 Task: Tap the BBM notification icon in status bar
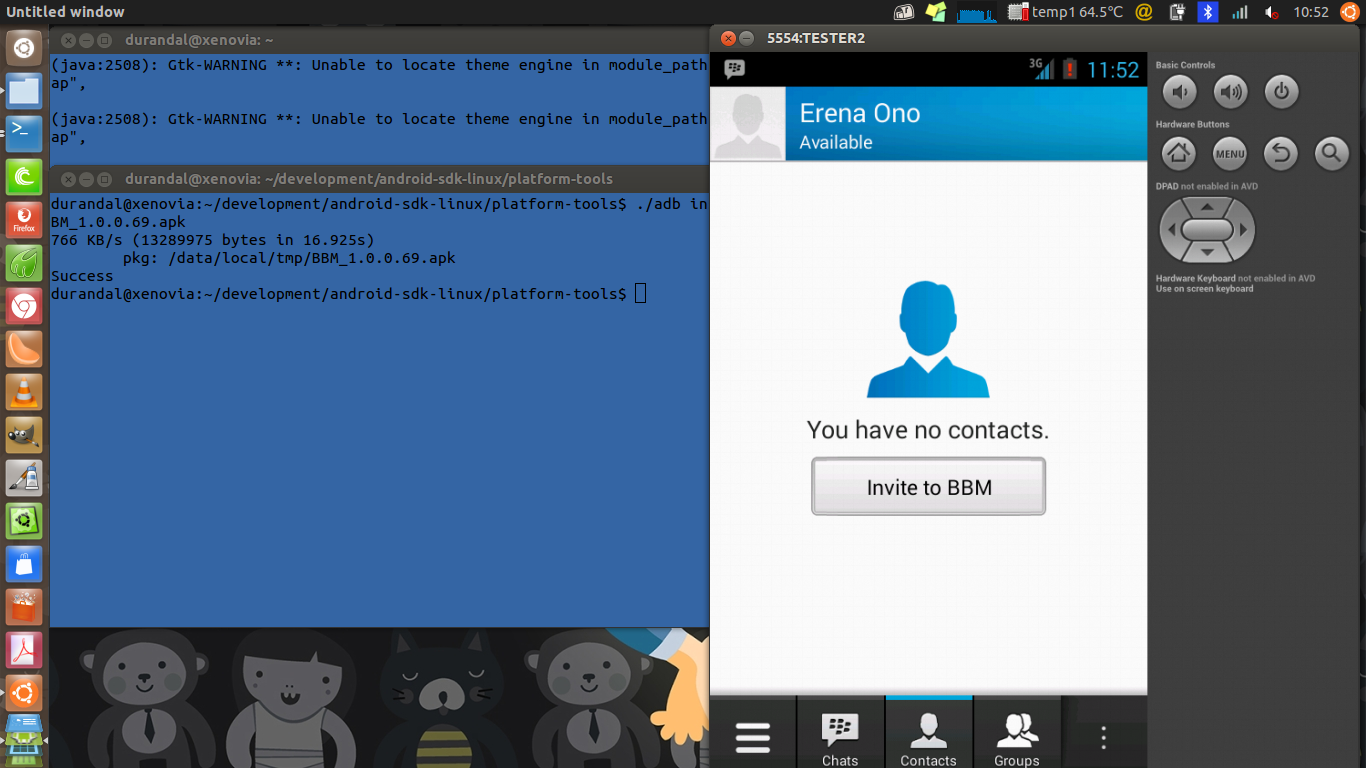735,69
